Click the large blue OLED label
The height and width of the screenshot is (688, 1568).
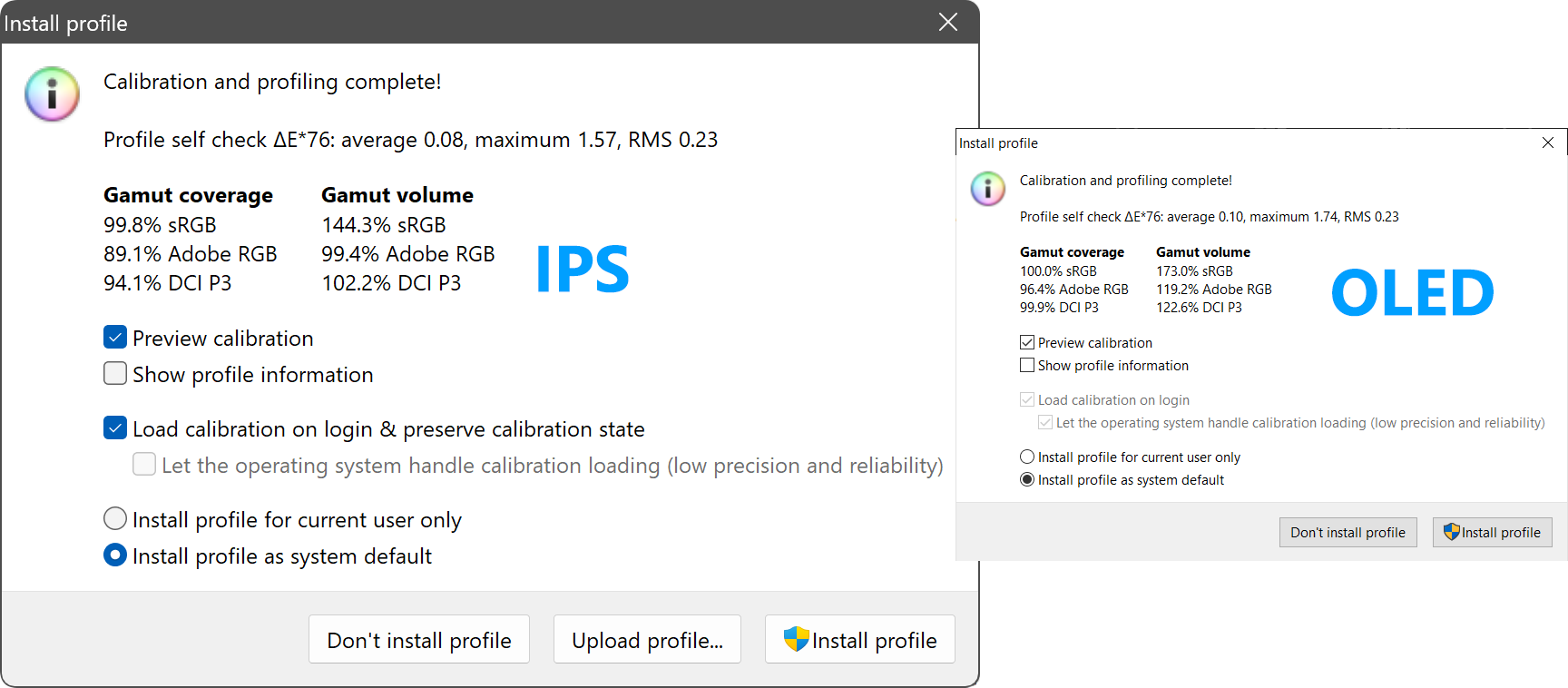click(1411, 293)
